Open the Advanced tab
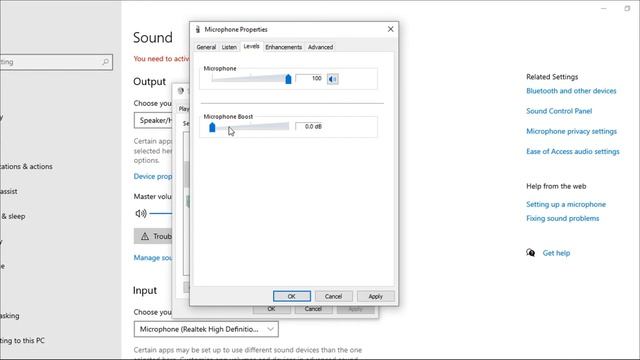640x360 pixels. click(x=320, y=47)
